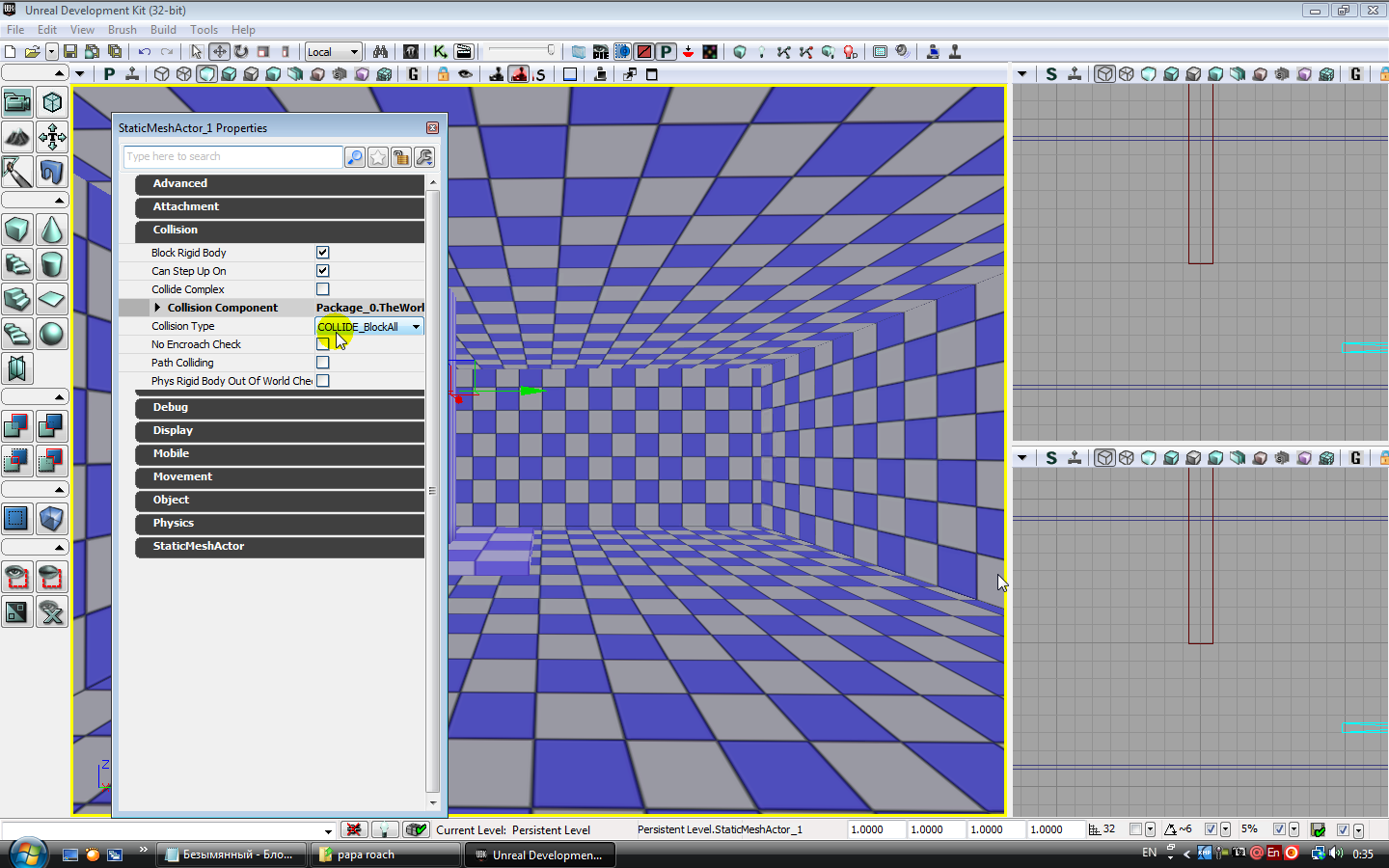Select the Cylinder brush builder

point(51,264)
